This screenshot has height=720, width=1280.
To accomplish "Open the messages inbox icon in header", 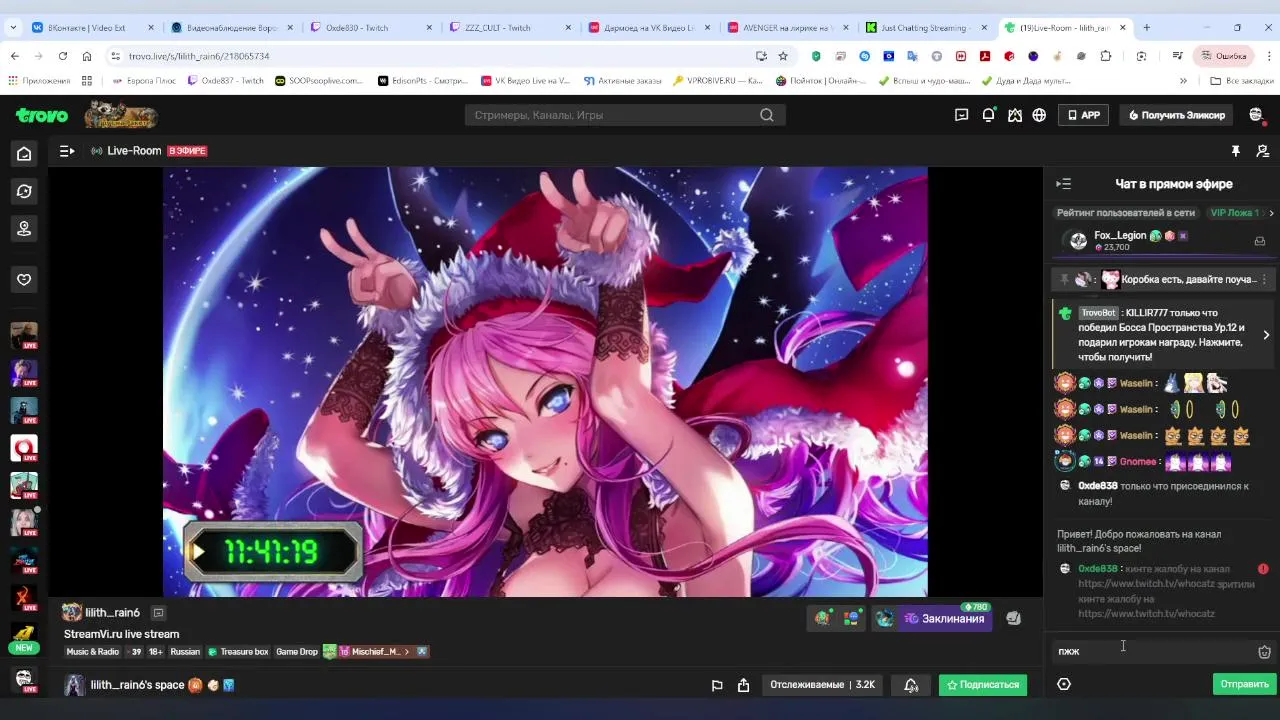I will (962, 115).
